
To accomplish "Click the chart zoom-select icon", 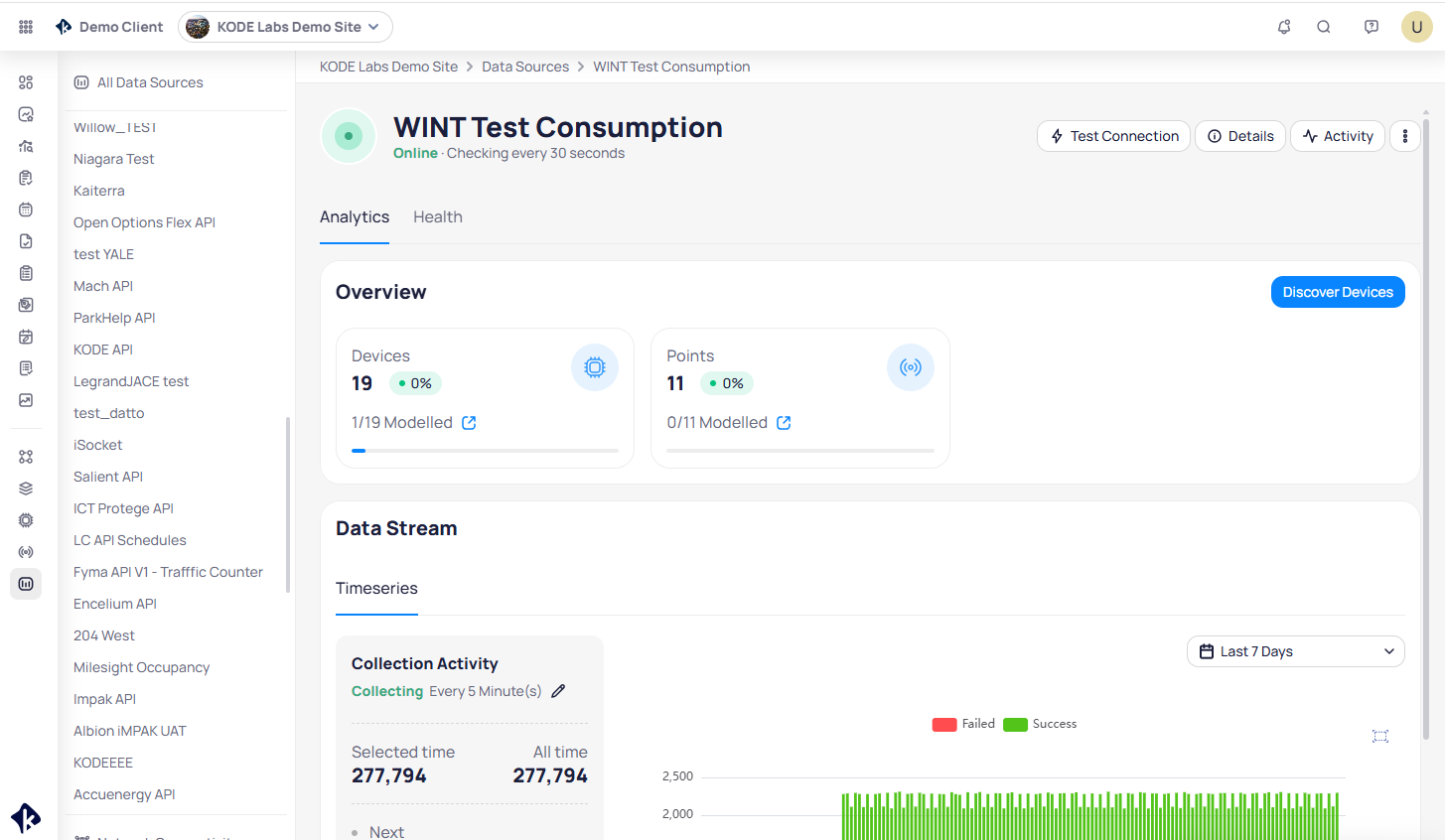I will [x=1380, y=736].
